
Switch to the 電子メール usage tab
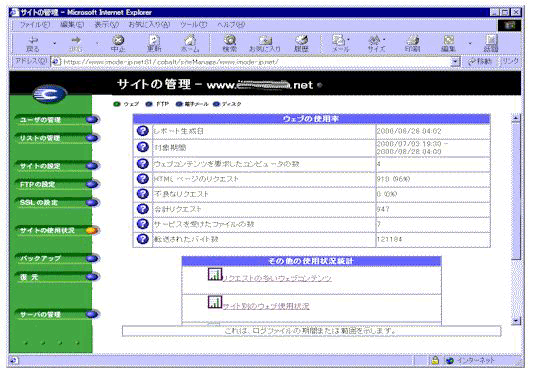pos(192,104)
